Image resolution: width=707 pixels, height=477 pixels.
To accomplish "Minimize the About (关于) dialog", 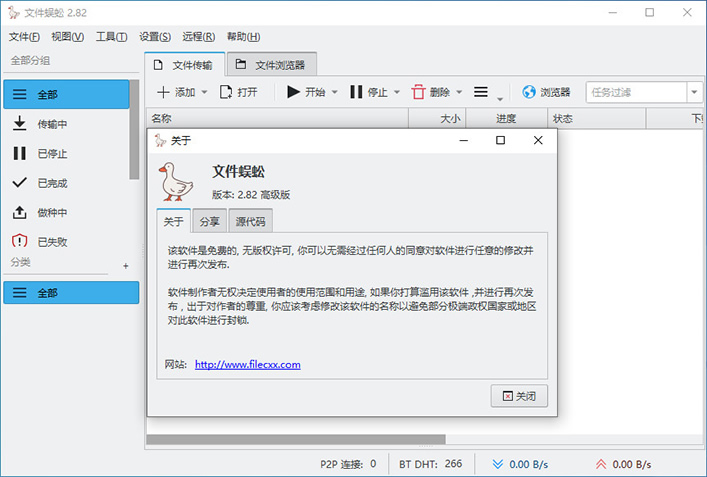I will click(464, 140).
